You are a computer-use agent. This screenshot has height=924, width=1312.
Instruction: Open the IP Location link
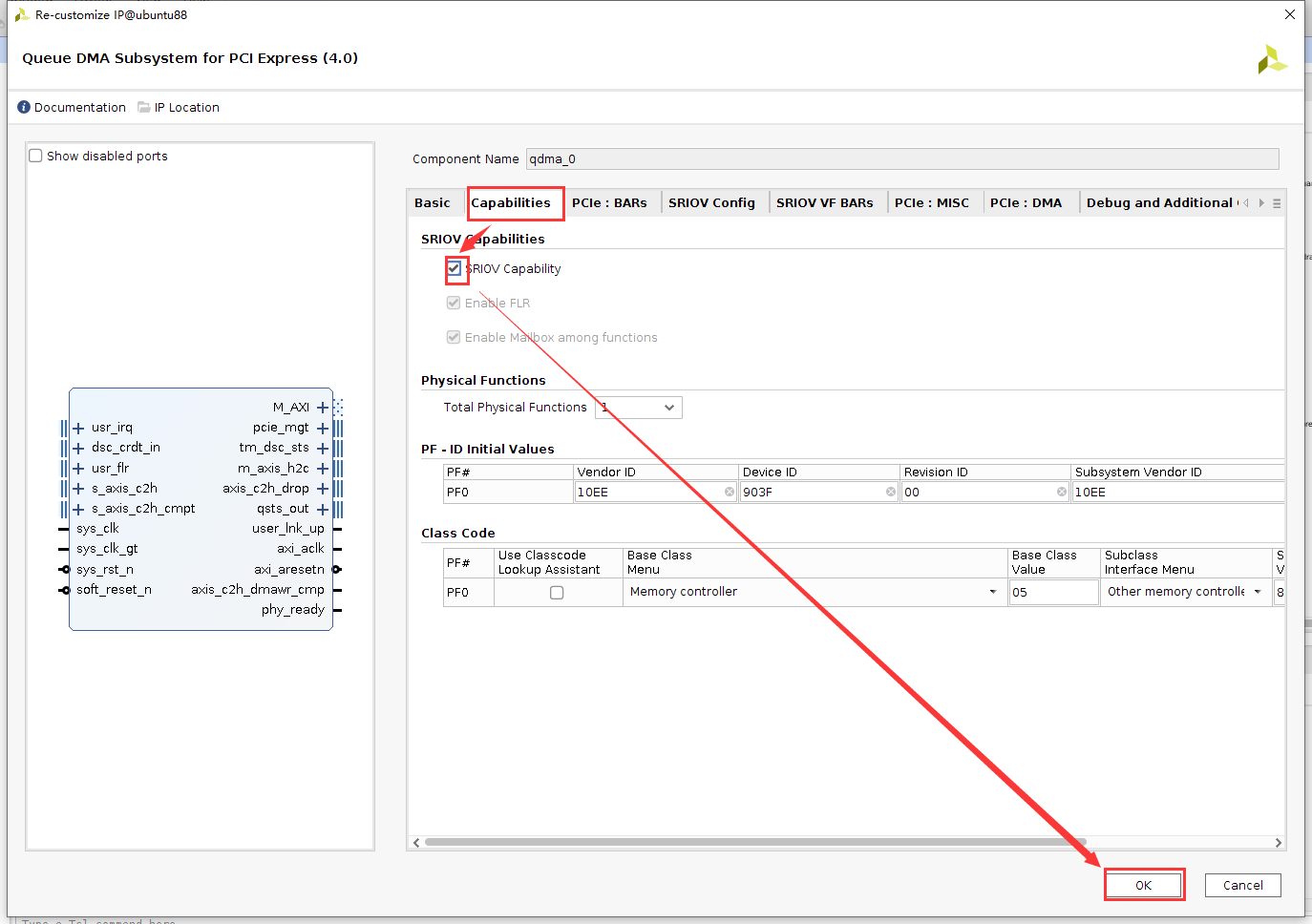[x=187, y=107]
